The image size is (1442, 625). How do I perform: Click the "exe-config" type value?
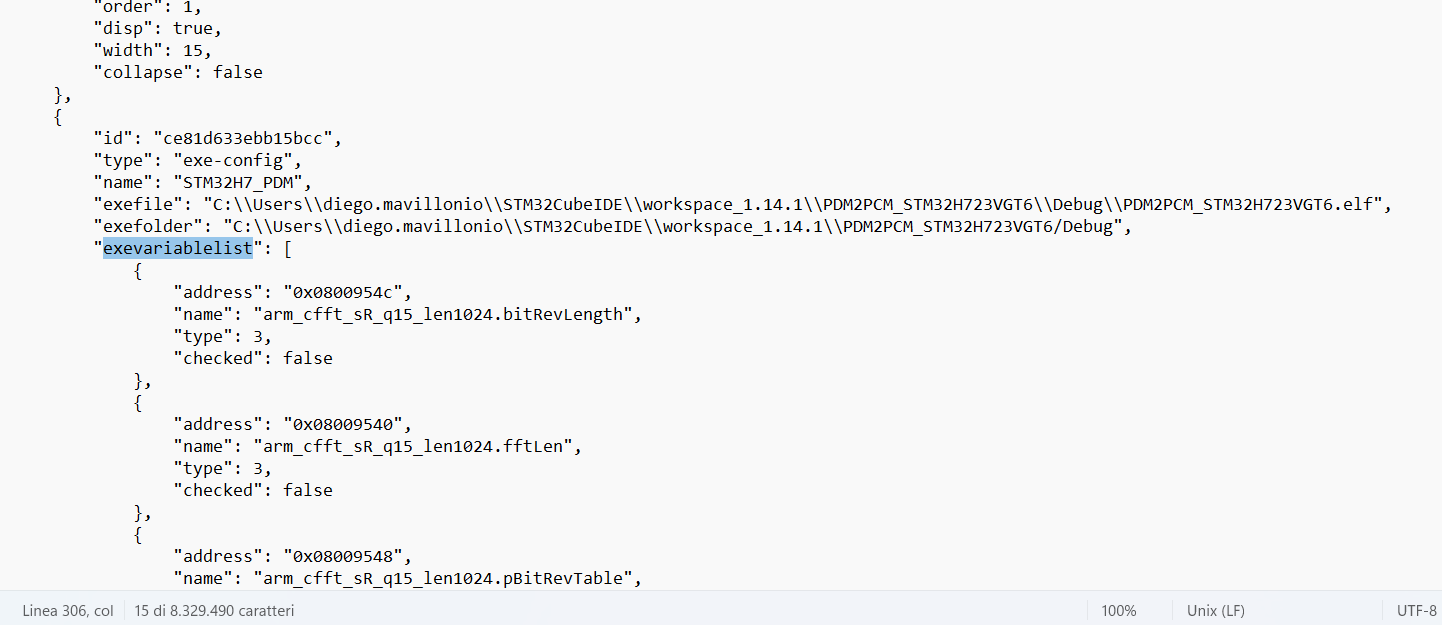pyautogui.click(x=237, y=160)
